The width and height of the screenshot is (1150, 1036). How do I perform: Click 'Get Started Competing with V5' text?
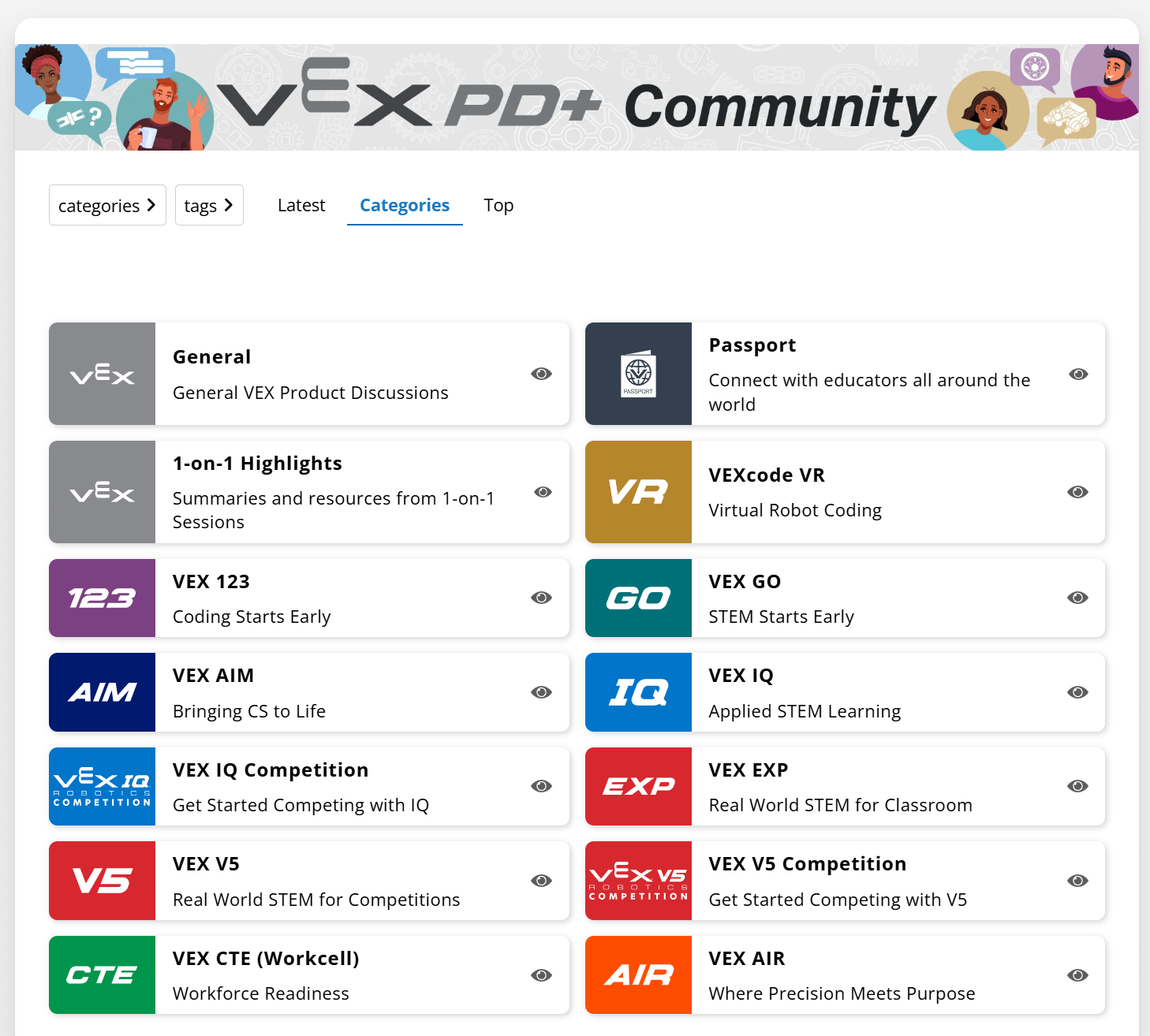(838, 900)
